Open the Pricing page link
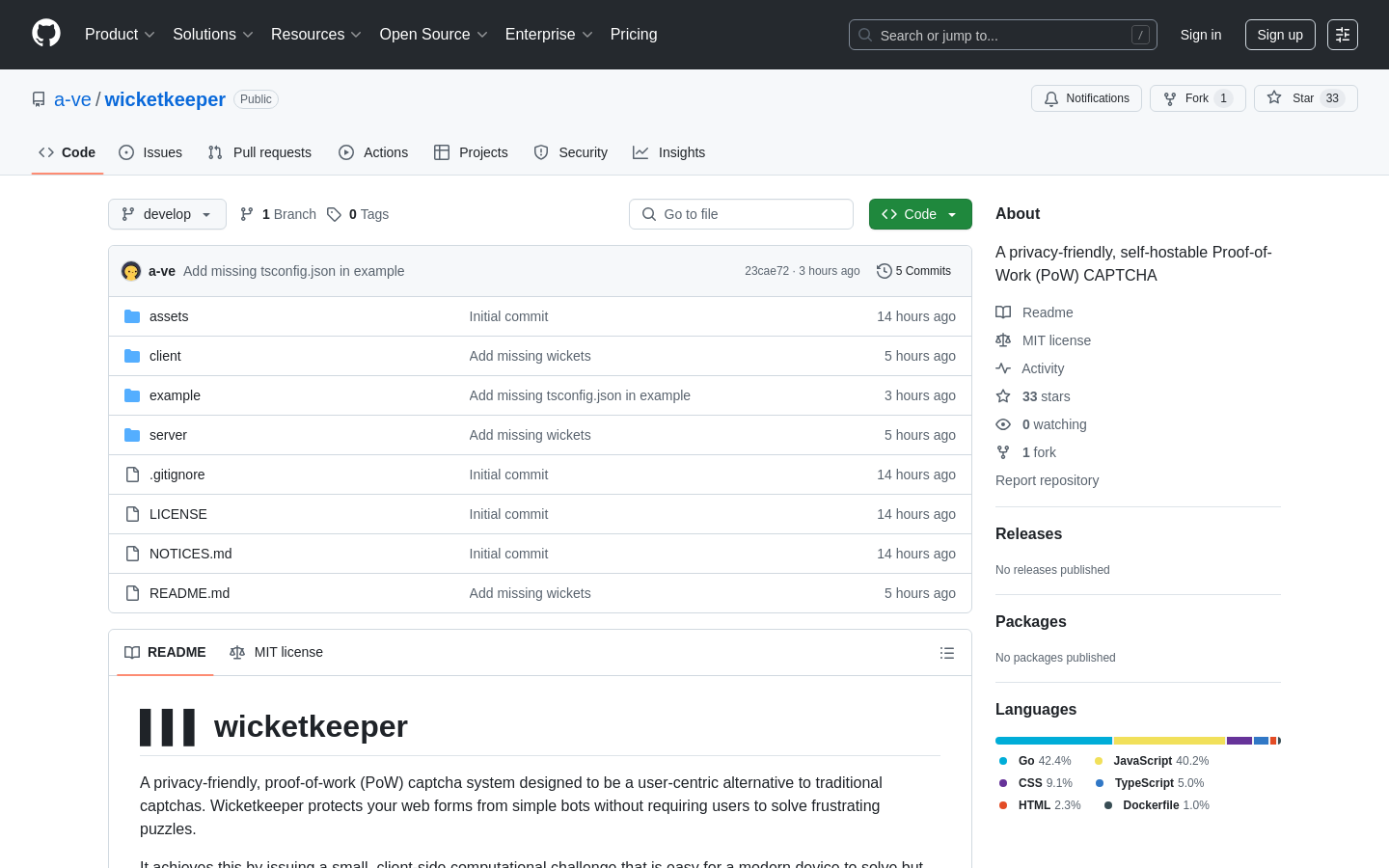The image size is (1389, 868). [634, 35]
